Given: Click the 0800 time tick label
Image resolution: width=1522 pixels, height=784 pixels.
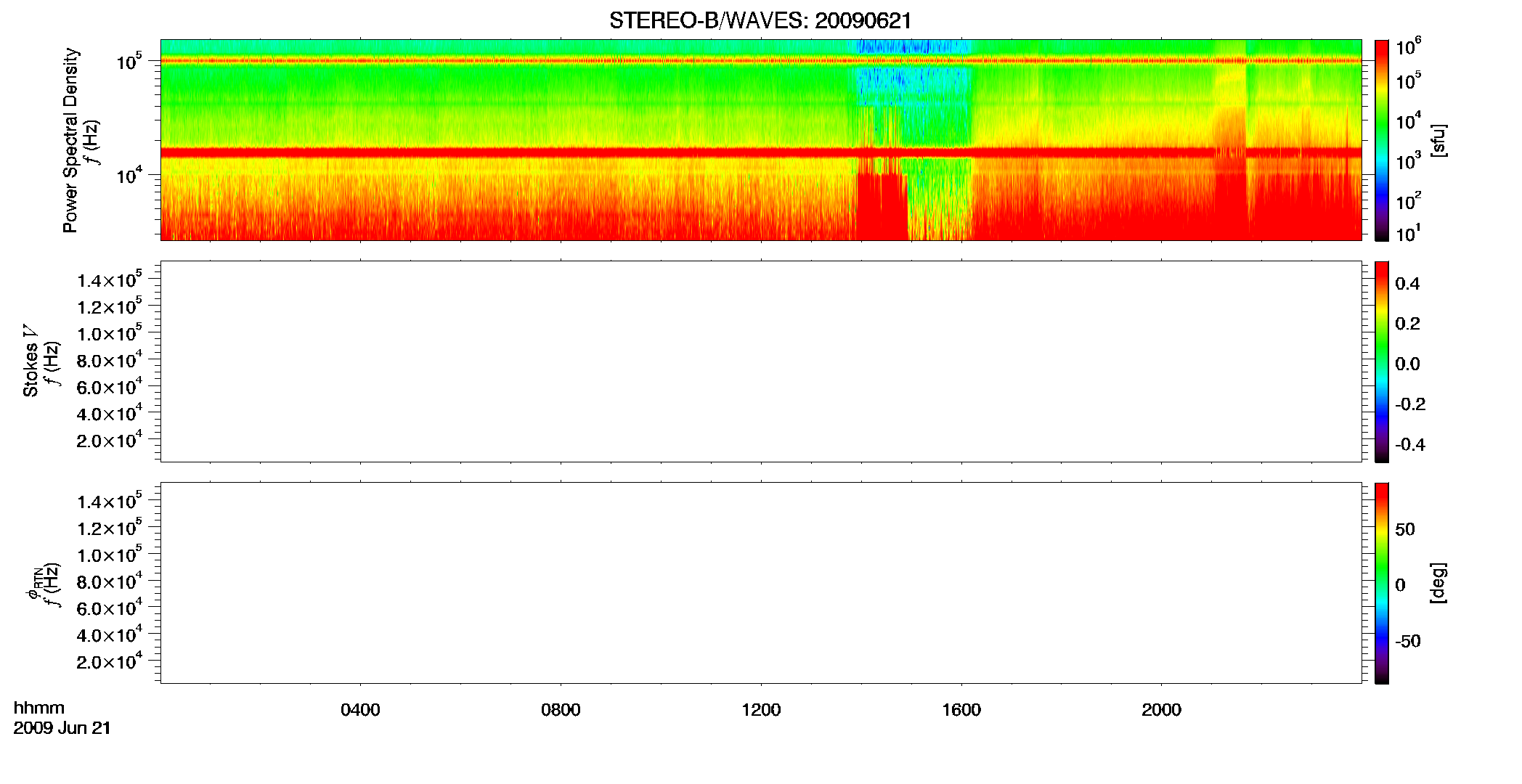Looking at the screenshot, I should point(561,710).
